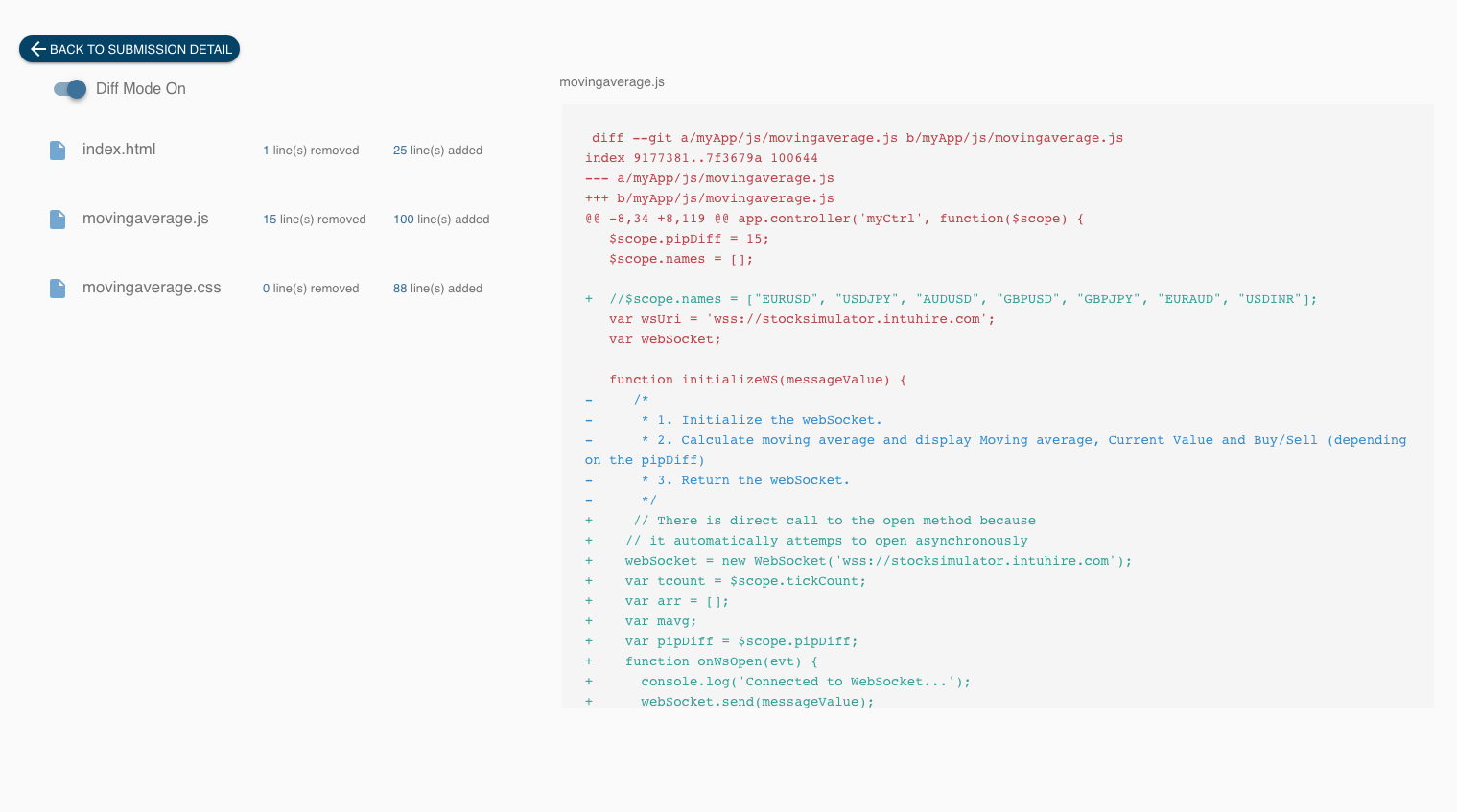Click the 'console.log('Connected to WebSocket...')' line
1457x812 pixels.
(x=778, y=682)
